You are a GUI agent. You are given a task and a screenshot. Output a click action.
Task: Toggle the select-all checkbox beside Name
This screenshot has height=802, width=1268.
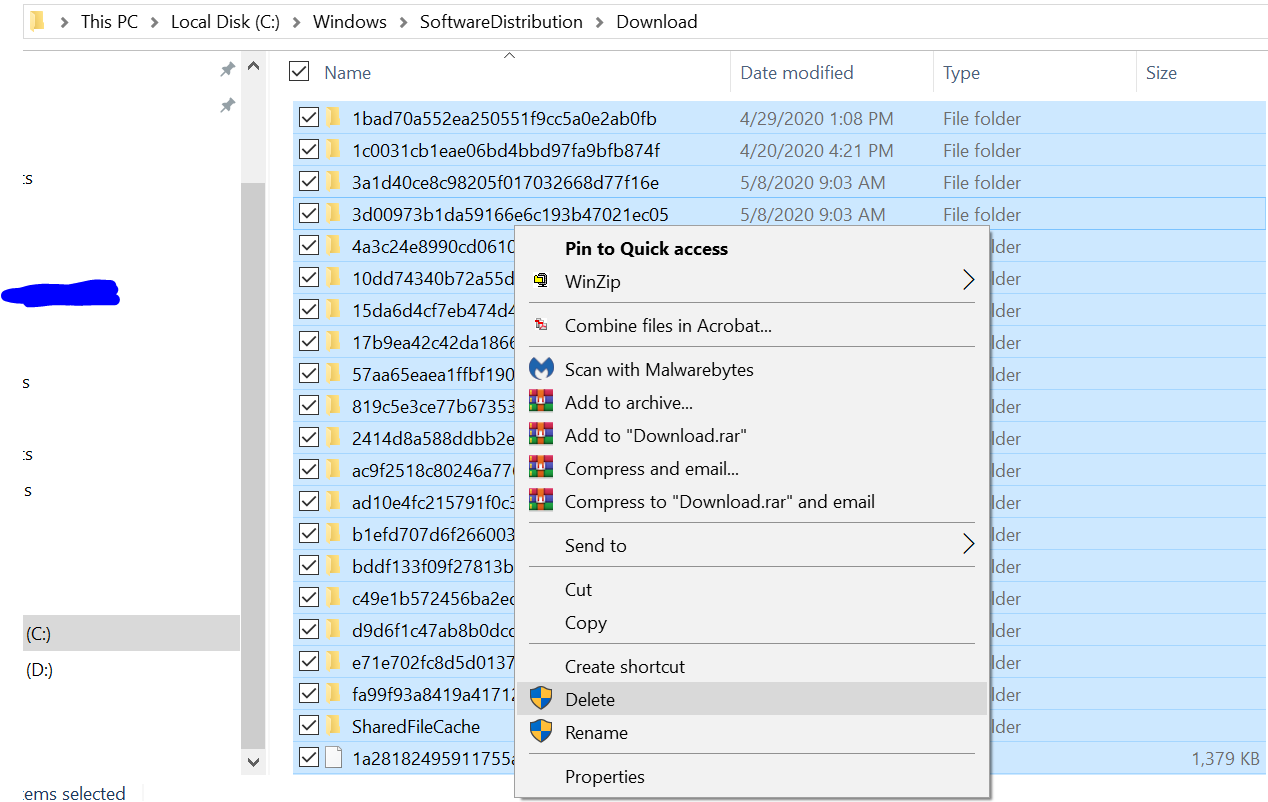(298, 71)
